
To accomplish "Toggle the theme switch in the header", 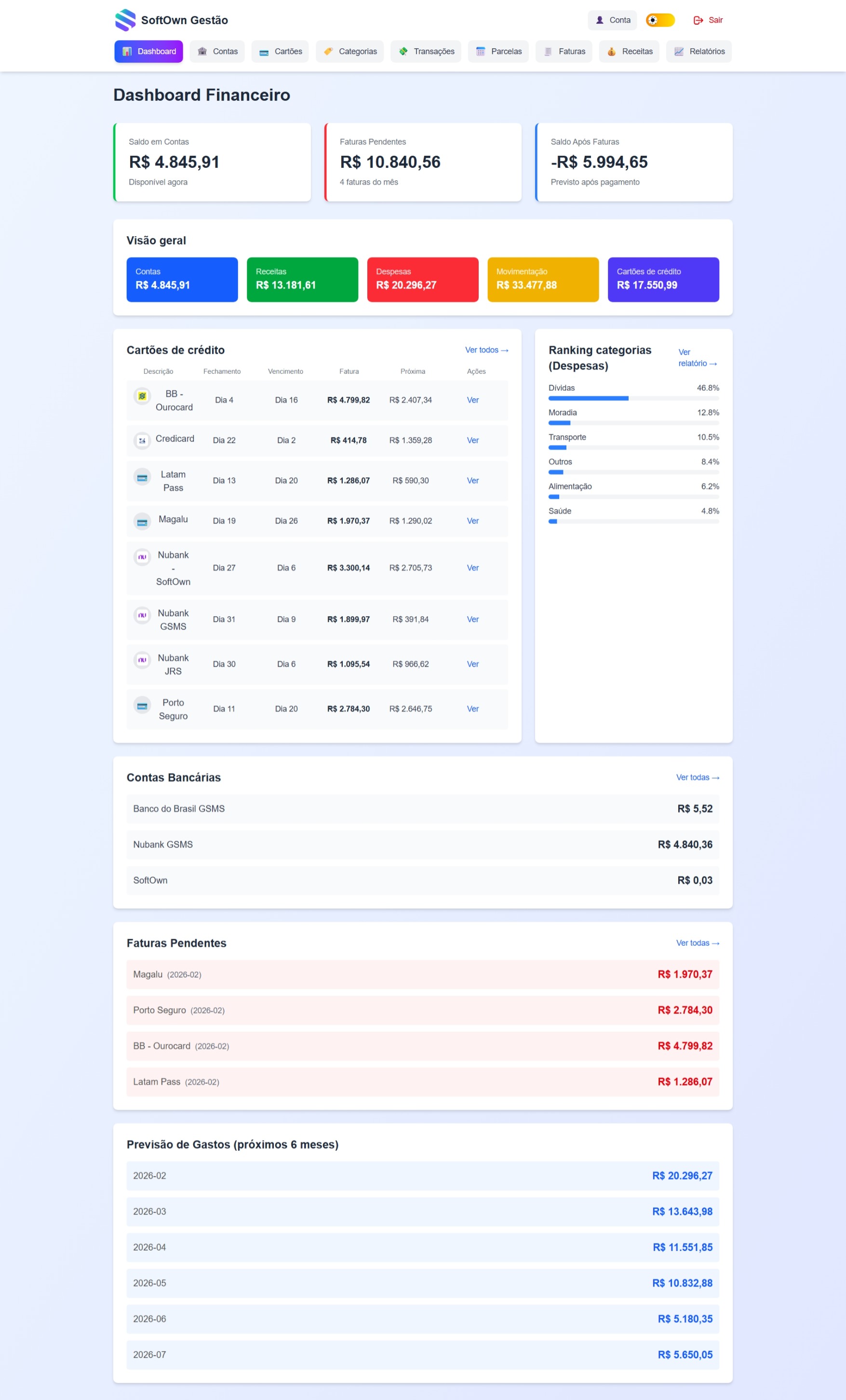I will coord(659,20).
